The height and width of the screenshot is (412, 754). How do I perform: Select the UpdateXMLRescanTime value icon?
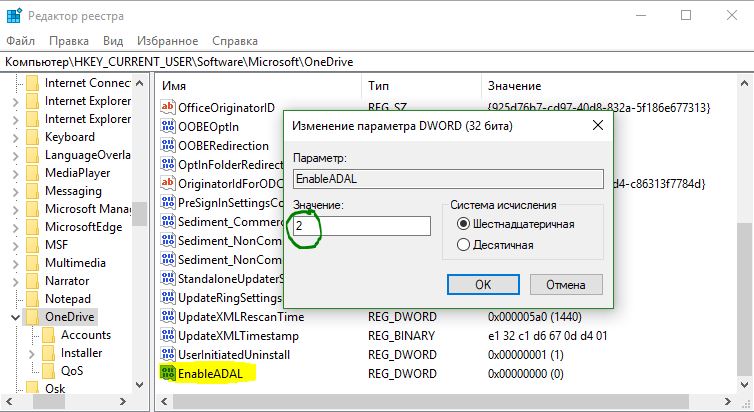167,316
